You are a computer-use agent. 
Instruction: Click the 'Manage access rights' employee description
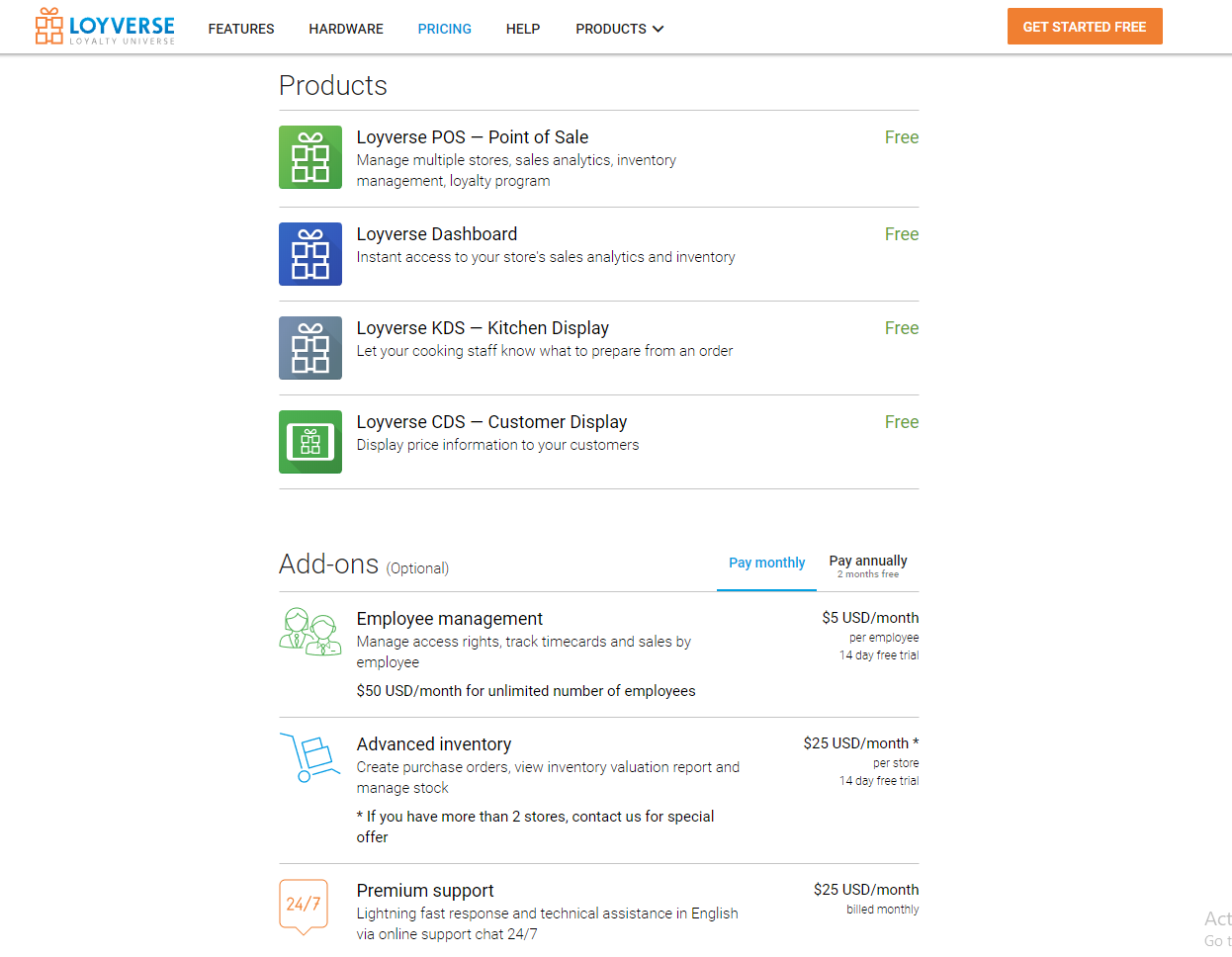coord(524,652)
